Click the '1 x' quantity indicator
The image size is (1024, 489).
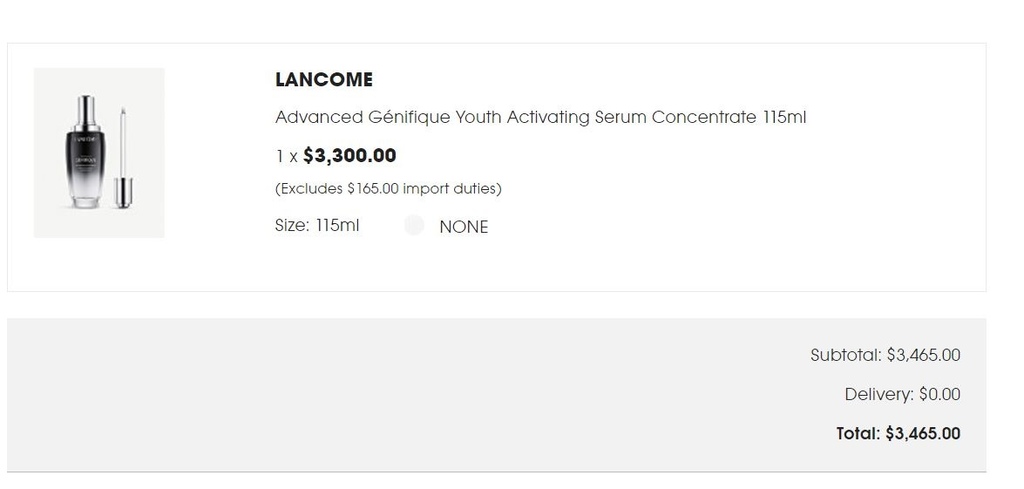[287, 157]
